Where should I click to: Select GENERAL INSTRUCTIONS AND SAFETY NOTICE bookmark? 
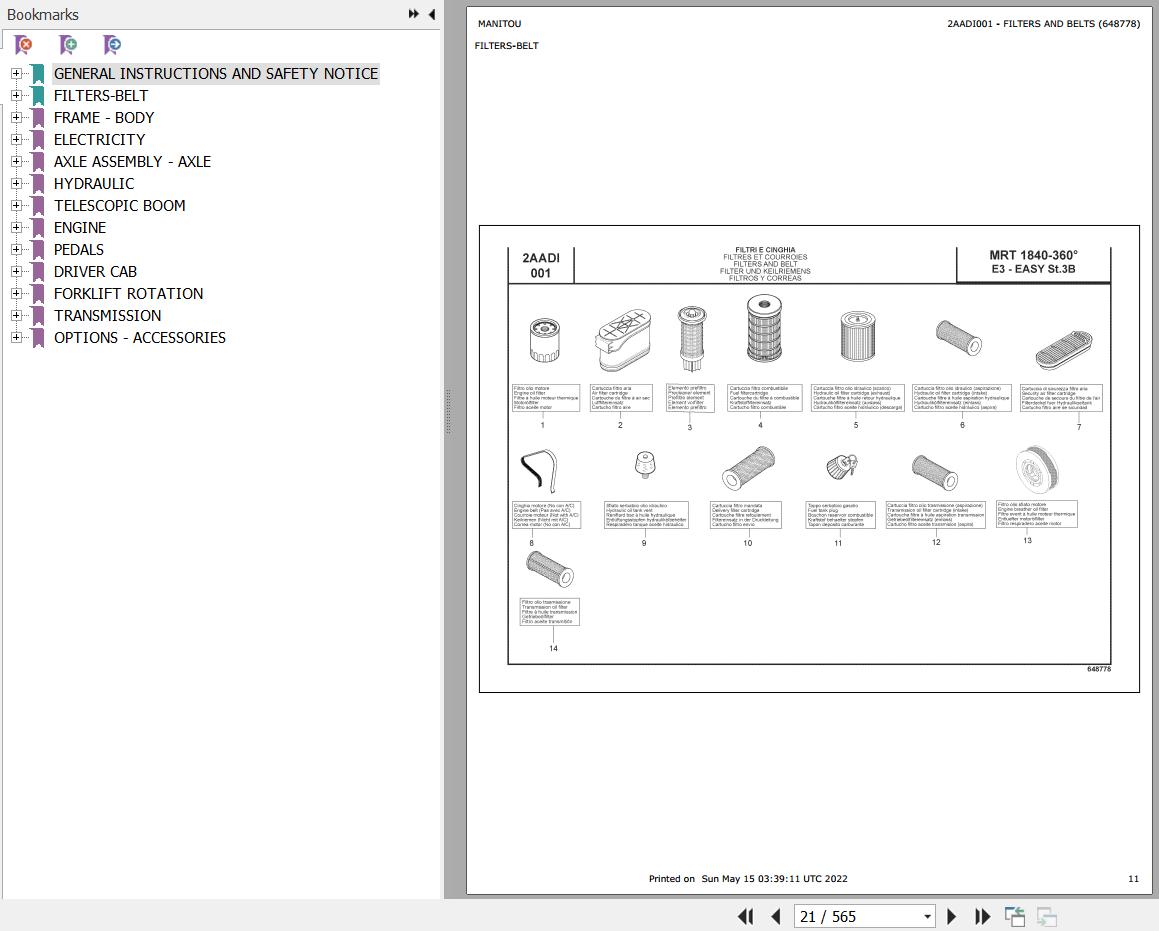[x=216, y=74]
